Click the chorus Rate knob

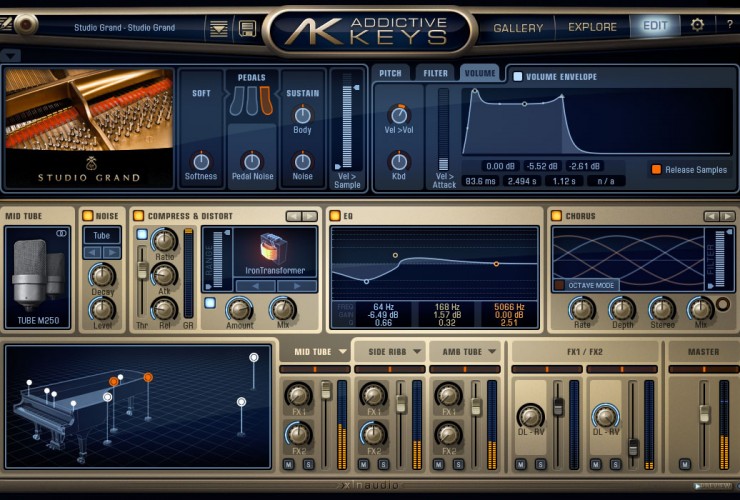pyautogui.click(x=582, y=310)
